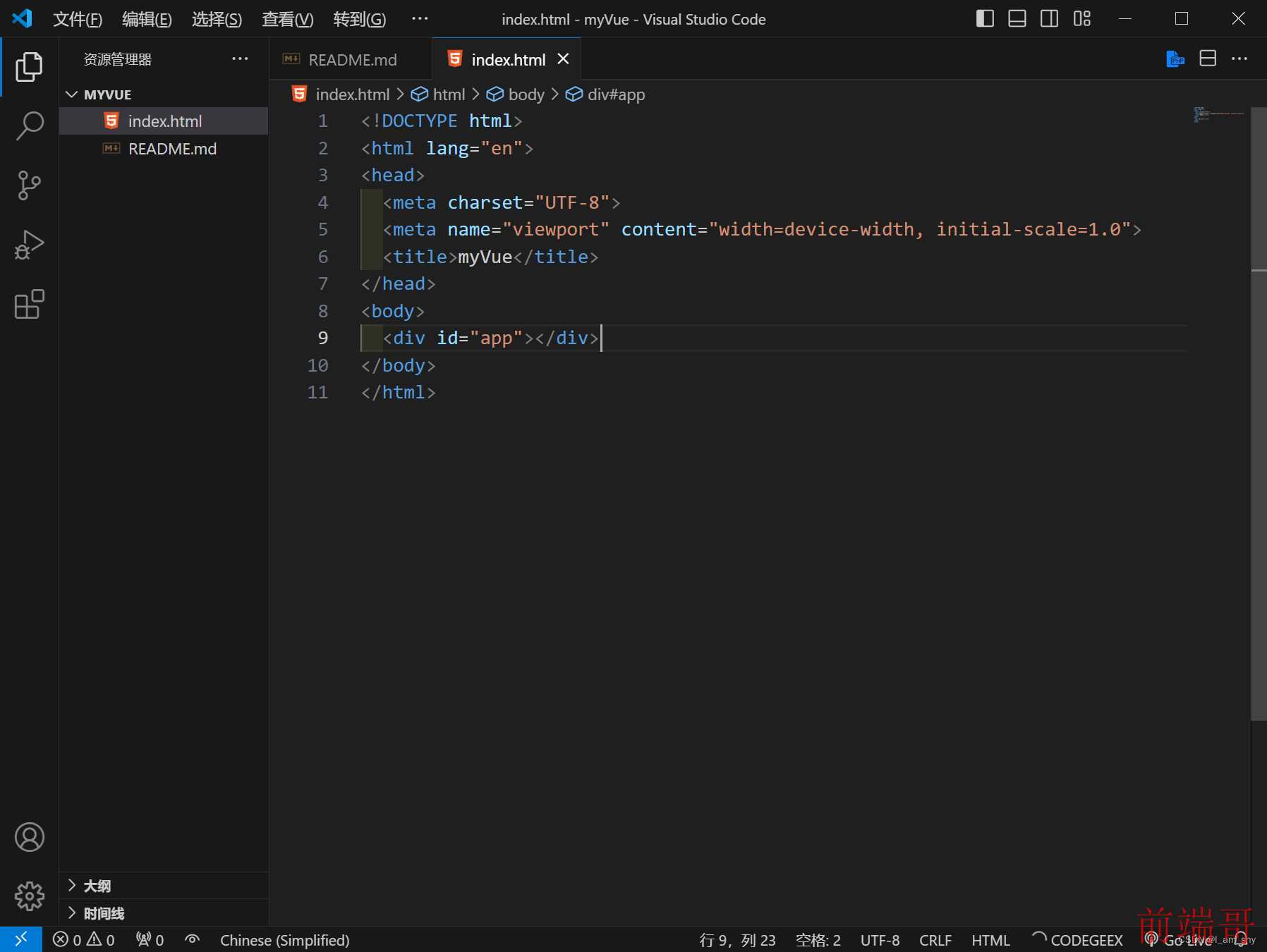Click the <!DOCTYPE html> line
The height and width of the screenshot is (952, 1267).
point(442,121)
